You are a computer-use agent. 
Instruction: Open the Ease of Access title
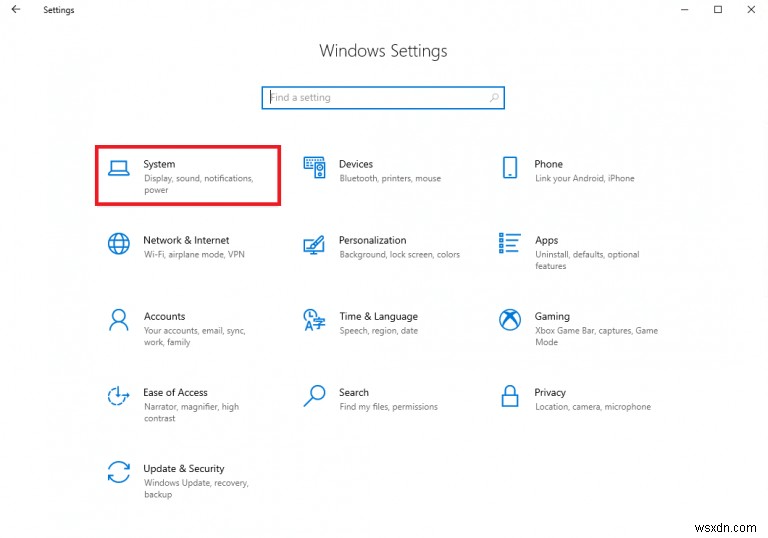pos(175,392)
